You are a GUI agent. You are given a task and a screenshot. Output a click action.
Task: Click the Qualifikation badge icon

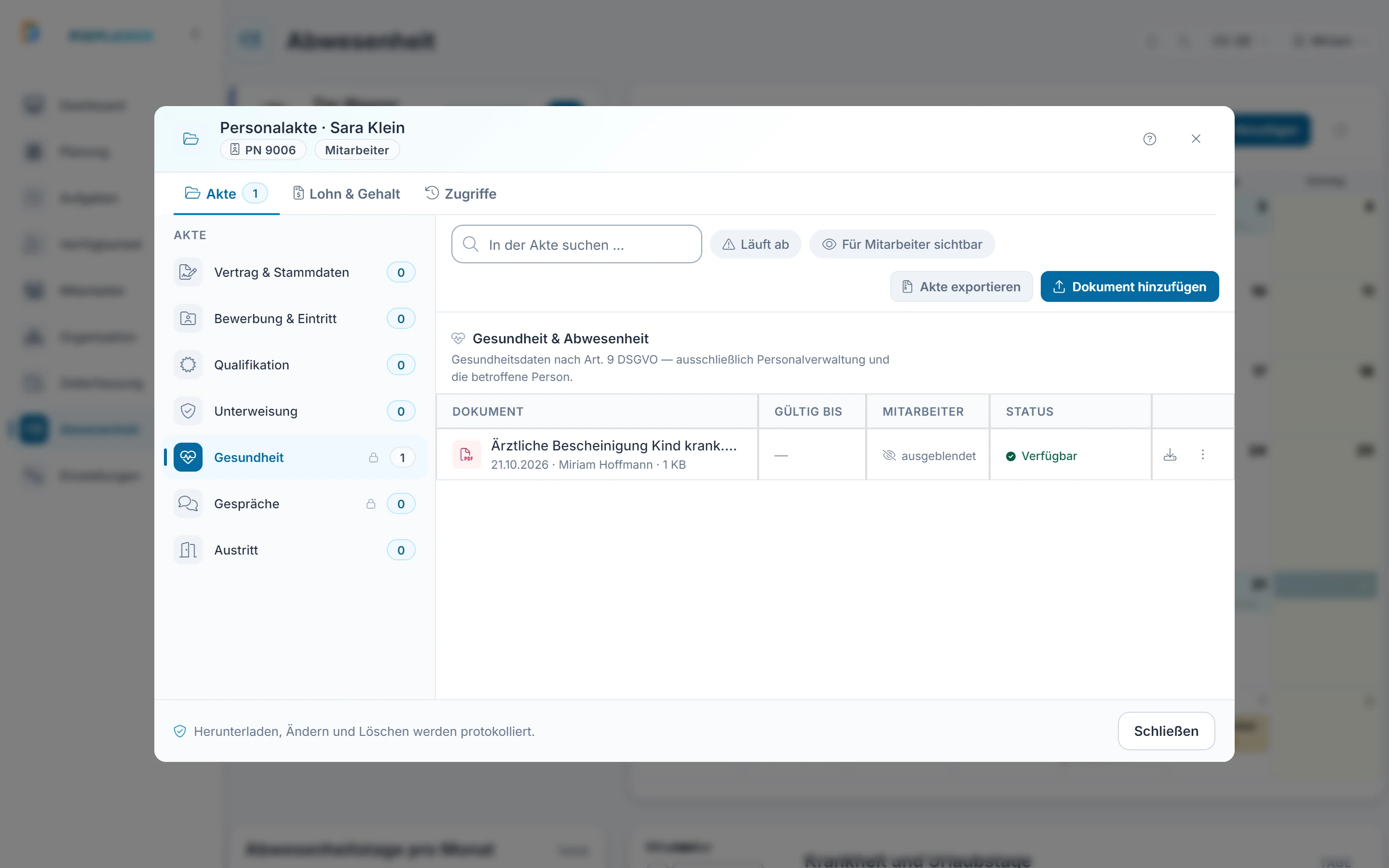[188, 365]
